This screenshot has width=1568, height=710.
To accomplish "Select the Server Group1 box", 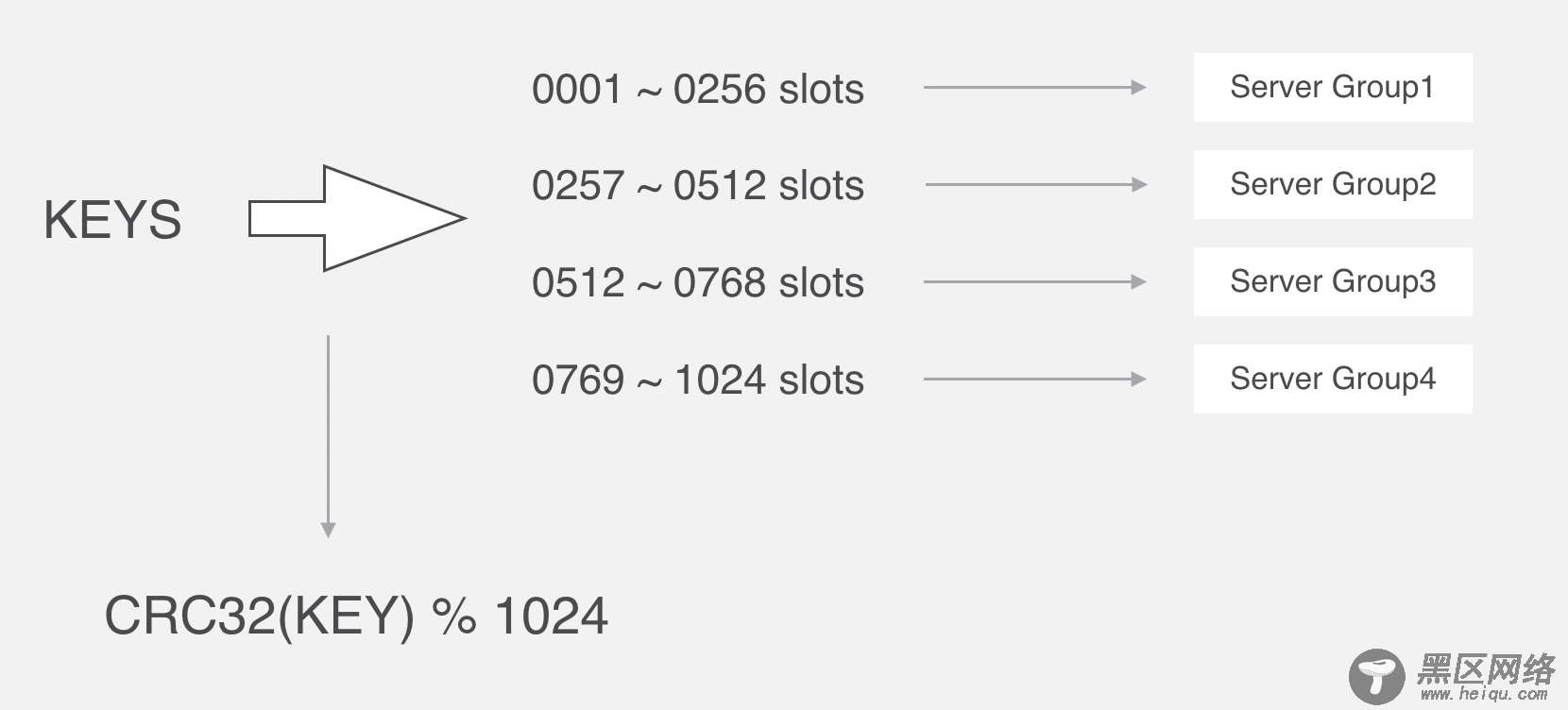I will click(x=1332, y=88).
